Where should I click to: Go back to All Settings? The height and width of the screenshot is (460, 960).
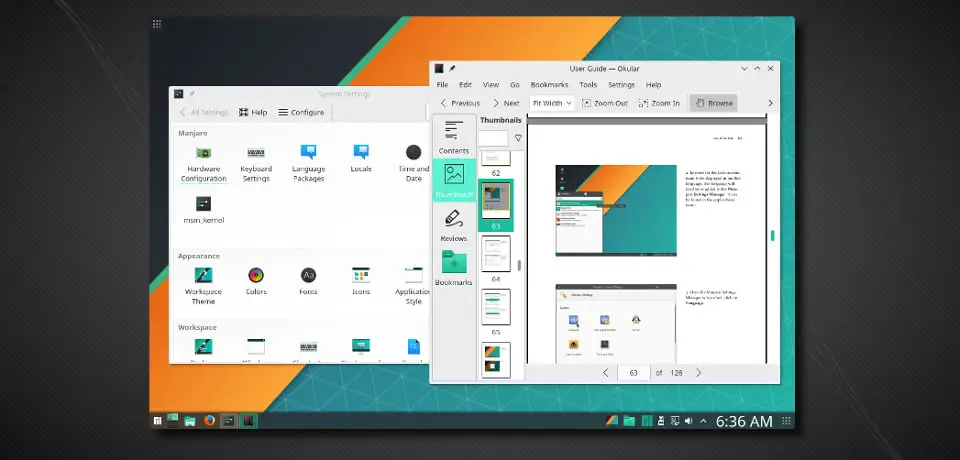(203, 112)
